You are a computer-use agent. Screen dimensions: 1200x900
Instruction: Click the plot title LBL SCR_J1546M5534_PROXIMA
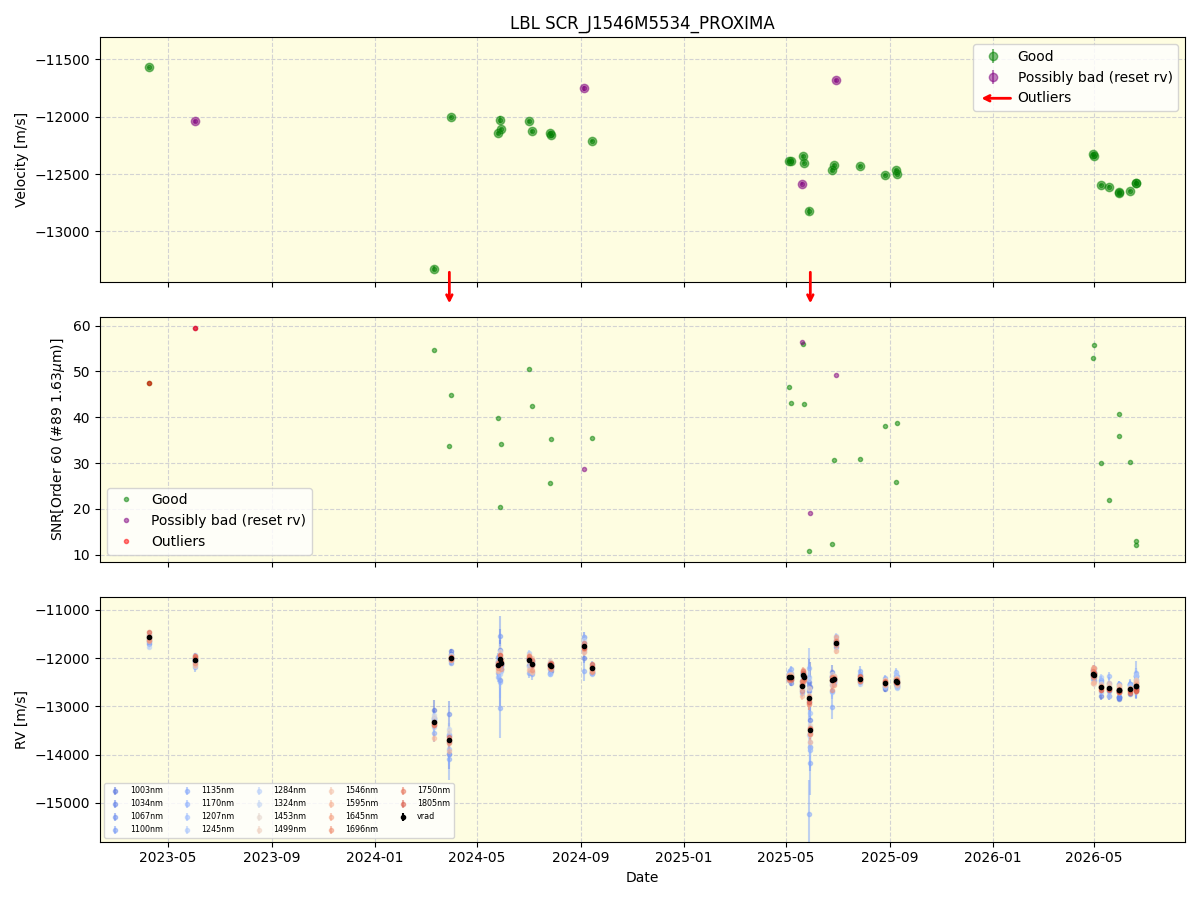[642, 23]
